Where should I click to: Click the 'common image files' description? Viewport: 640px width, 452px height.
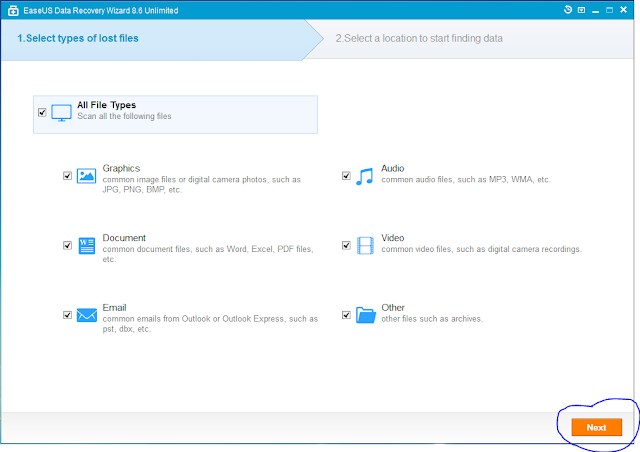click(x=202, y=185)
